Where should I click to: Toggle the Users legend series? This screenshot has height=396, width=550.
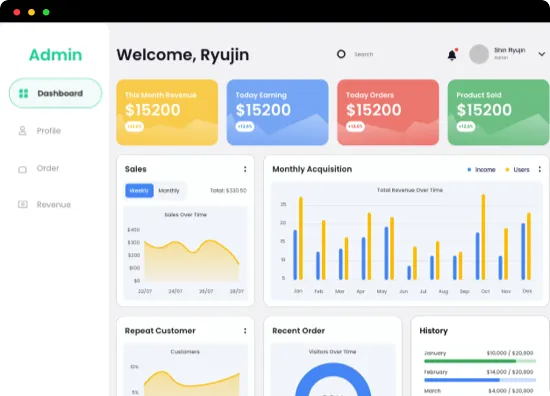click(x=517, y=170)
